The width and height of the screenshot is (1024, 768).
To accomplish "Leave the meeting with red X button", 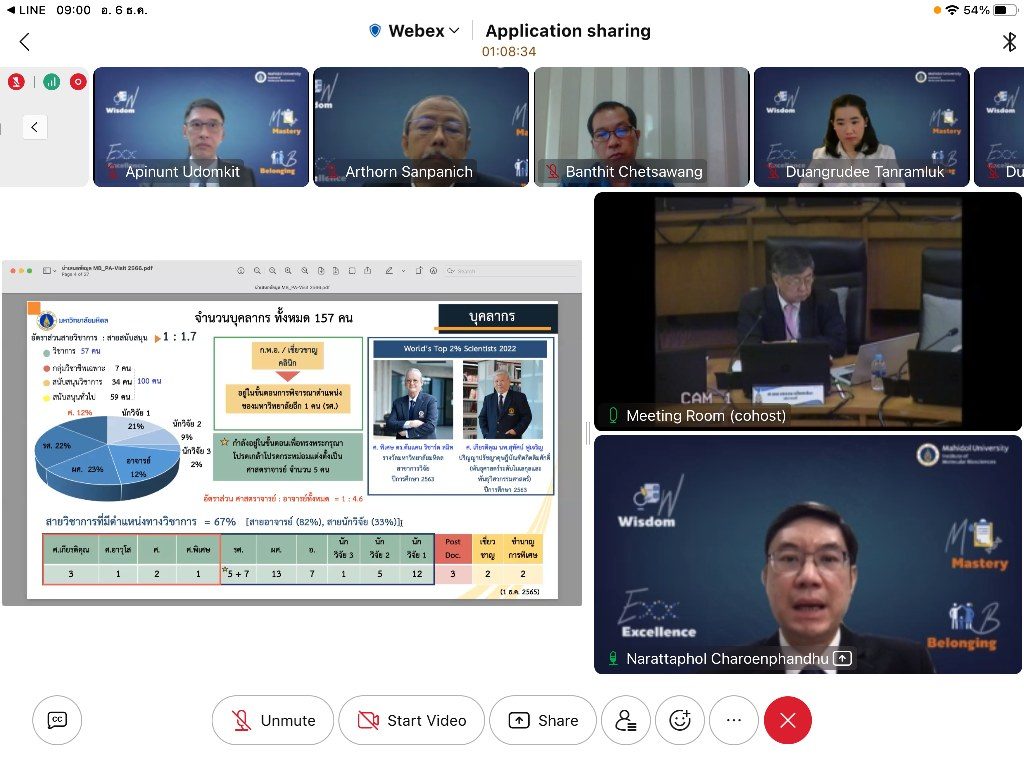I will click(788, 720).
